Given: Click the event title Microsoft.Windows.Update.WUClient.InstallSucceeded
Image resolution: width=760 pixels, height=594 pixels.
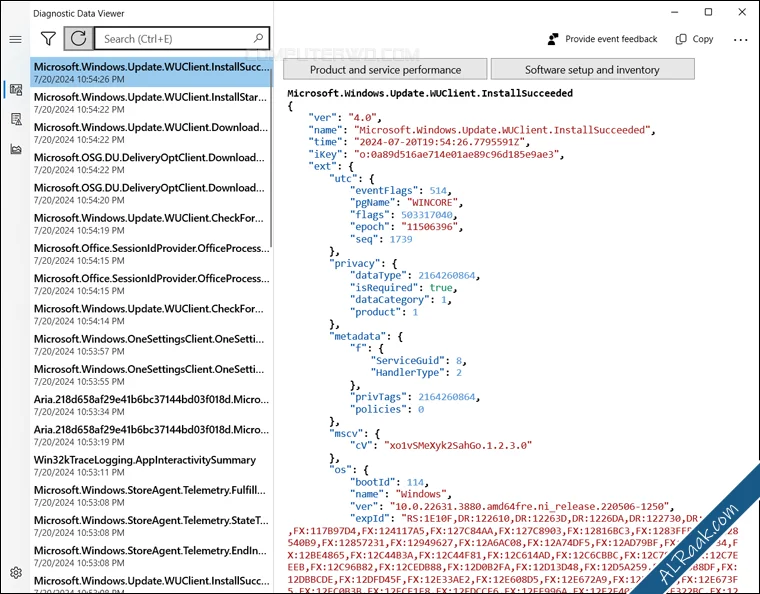Looking at the screenshot, I should [430, 93].
